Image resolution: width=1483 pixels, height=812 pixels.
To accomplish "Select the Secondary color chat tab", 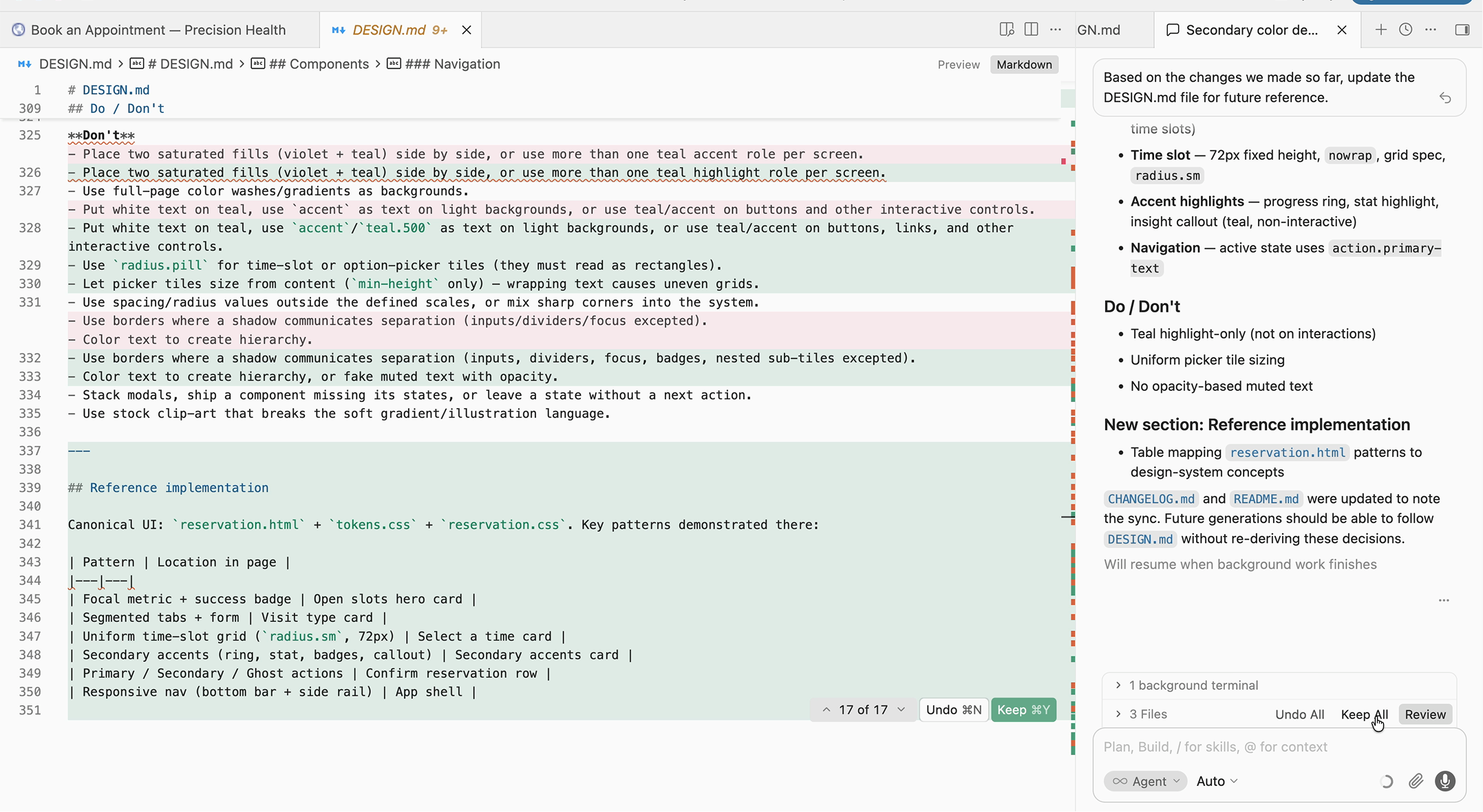I will click(1251, 30).
